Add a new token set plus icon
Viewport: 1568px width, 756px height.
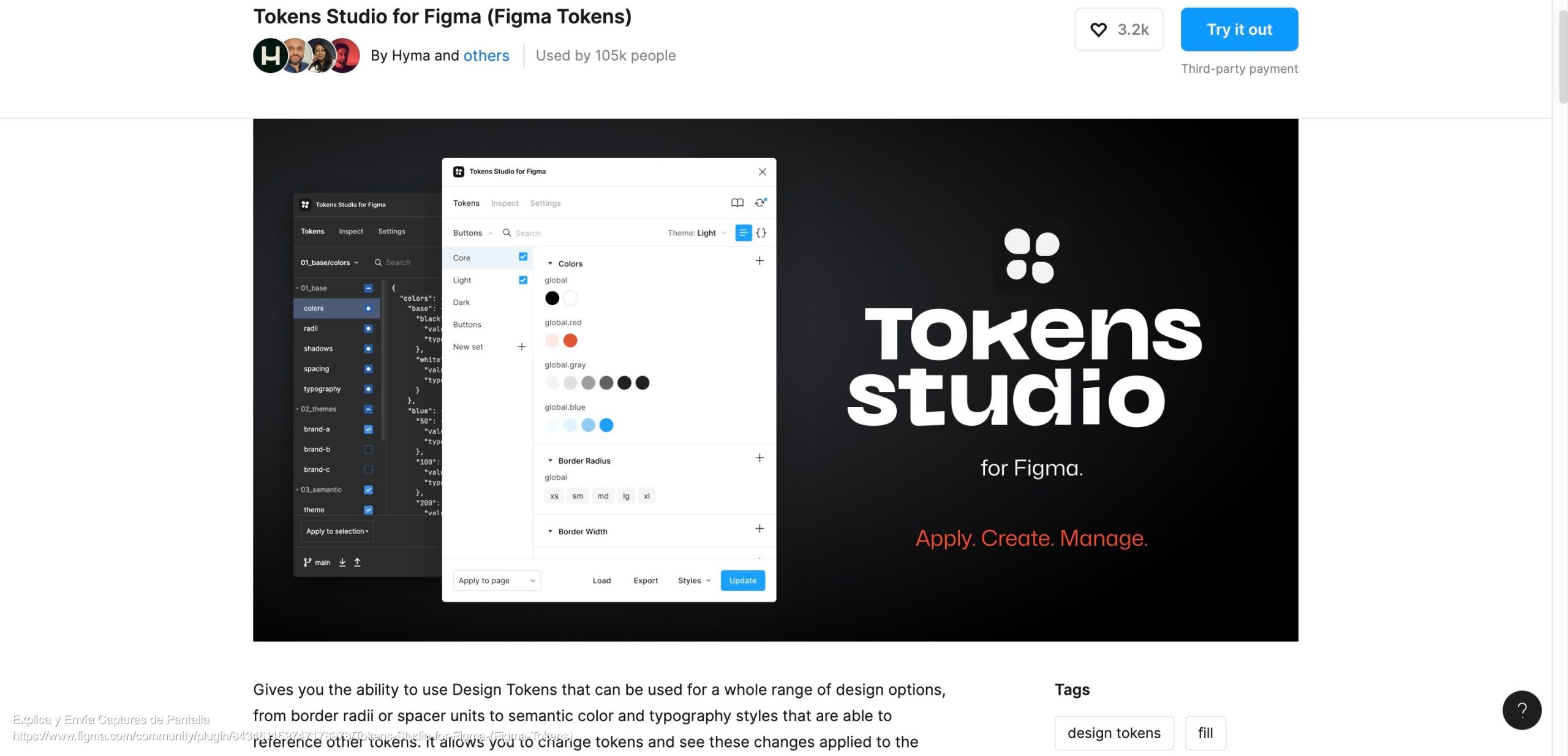[x=522, y=347]
